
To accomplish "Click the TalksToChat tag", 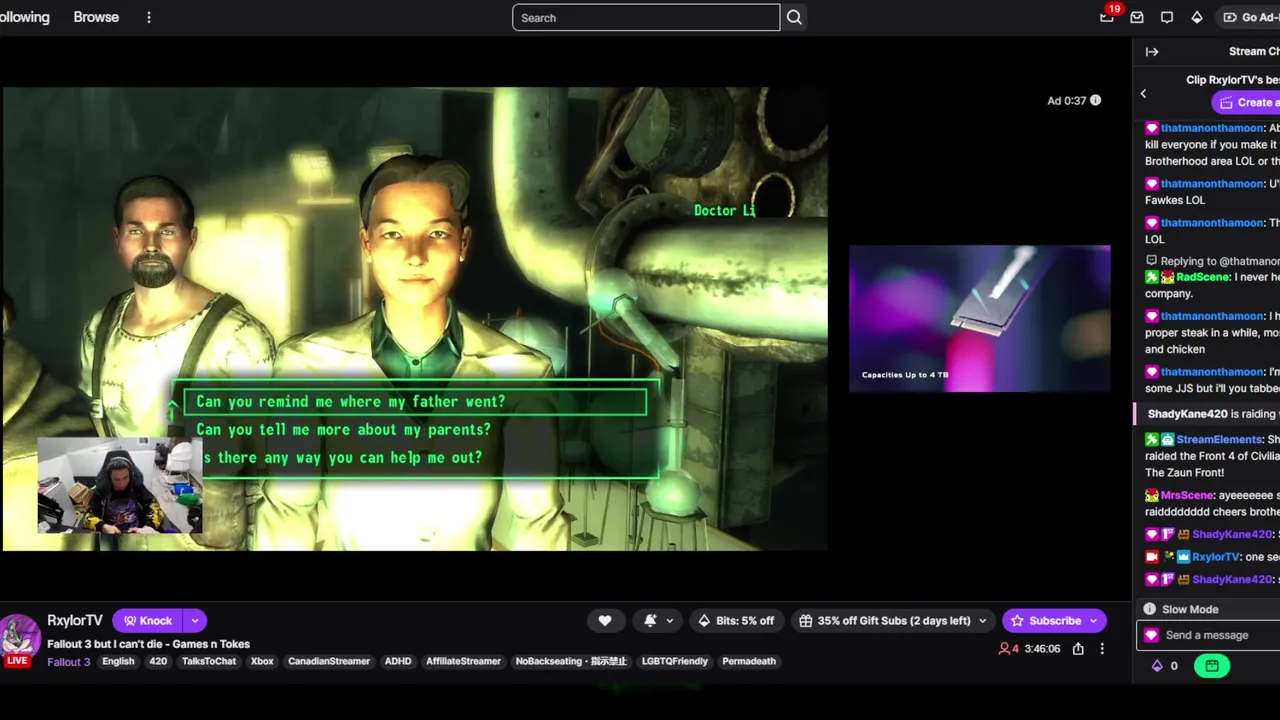I will point(209,662).
